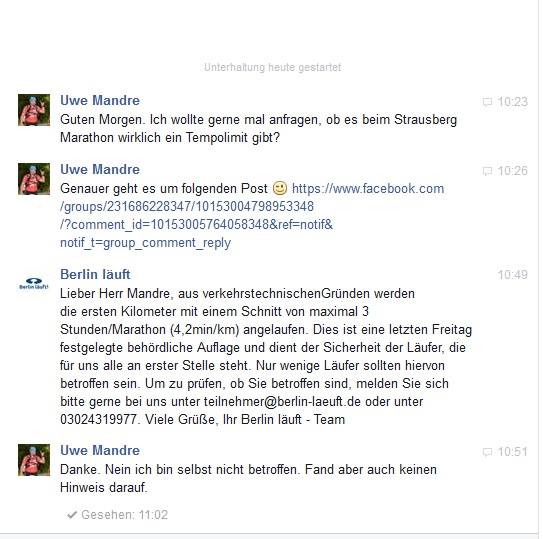Click the message icon beside 10:23
543x539 pixels.
(x=487, y=102)
